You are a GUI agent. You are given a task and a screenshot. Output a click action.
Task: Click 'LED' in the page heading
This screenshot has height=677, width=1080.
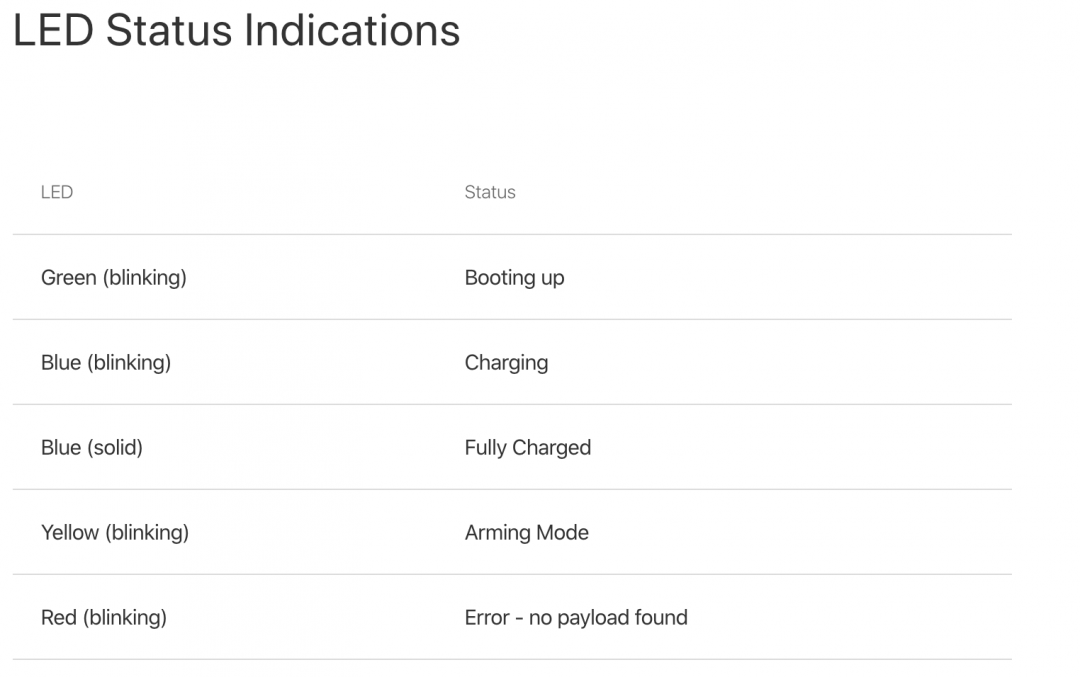52,31
